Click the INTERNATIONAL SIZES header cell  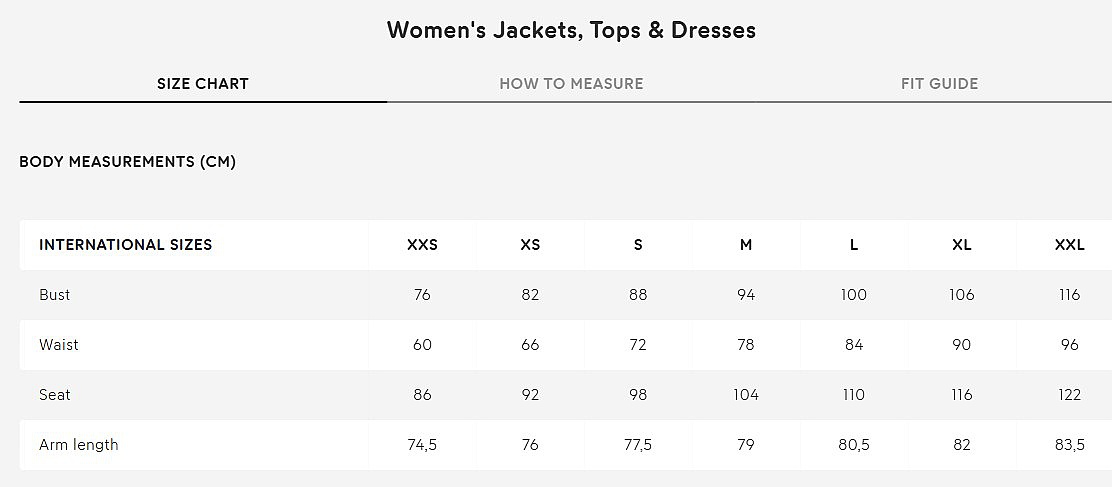coord(126,245)
